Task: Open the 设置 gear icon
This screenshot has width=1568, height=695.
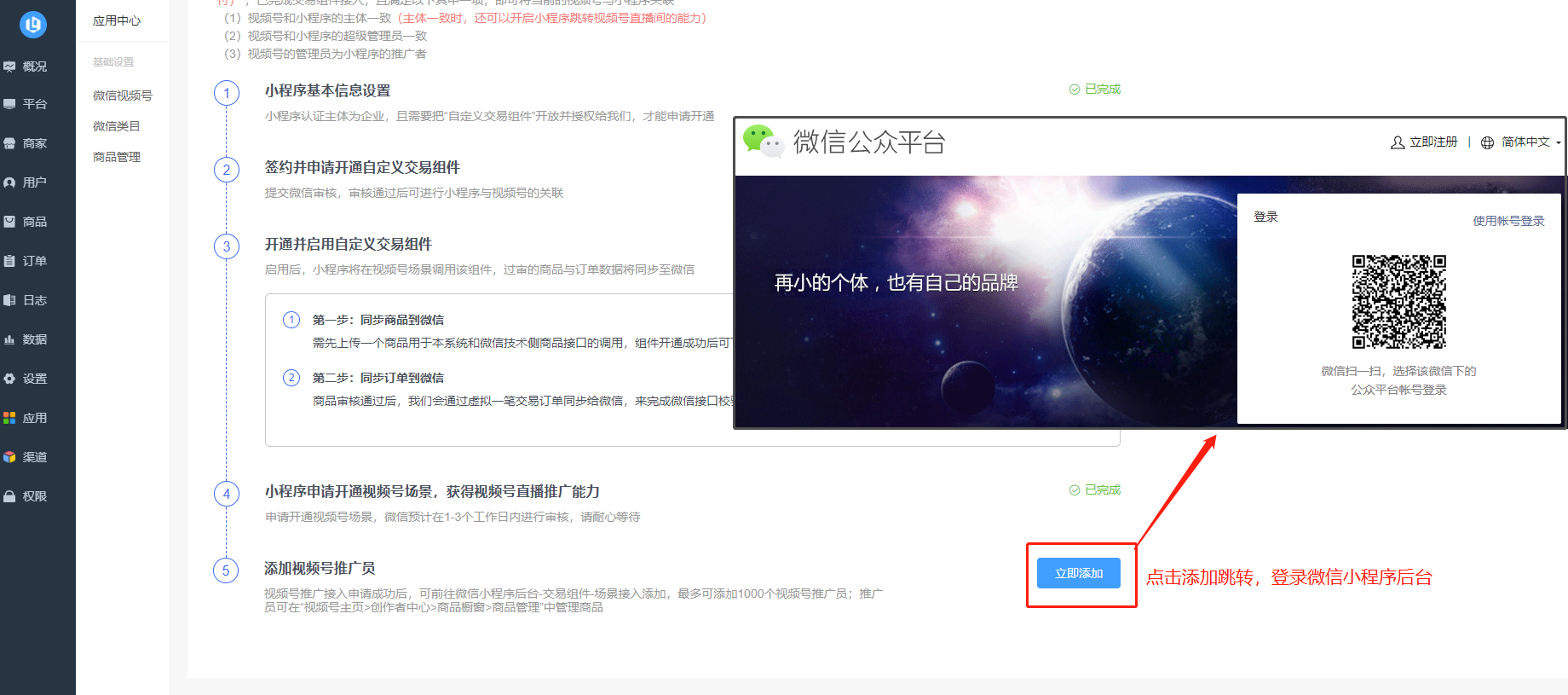Action: pos(9,379)
